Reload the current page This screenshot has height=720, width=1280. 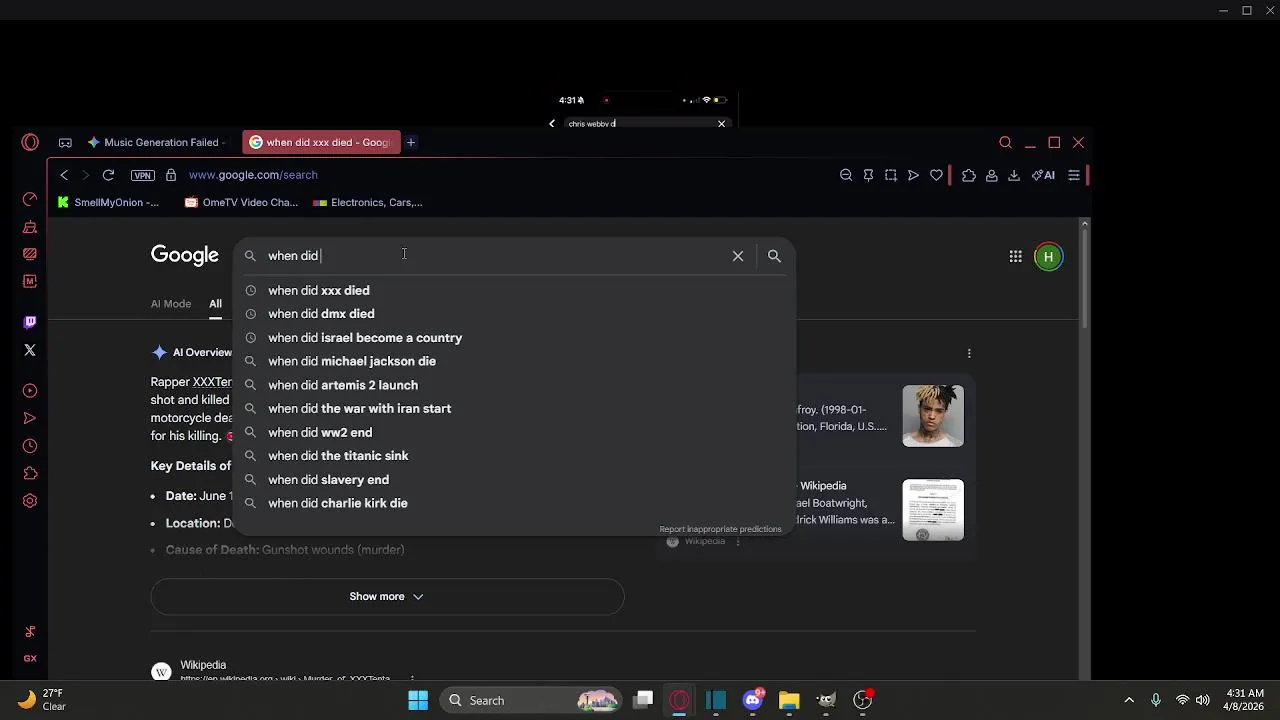click(108, 175)
